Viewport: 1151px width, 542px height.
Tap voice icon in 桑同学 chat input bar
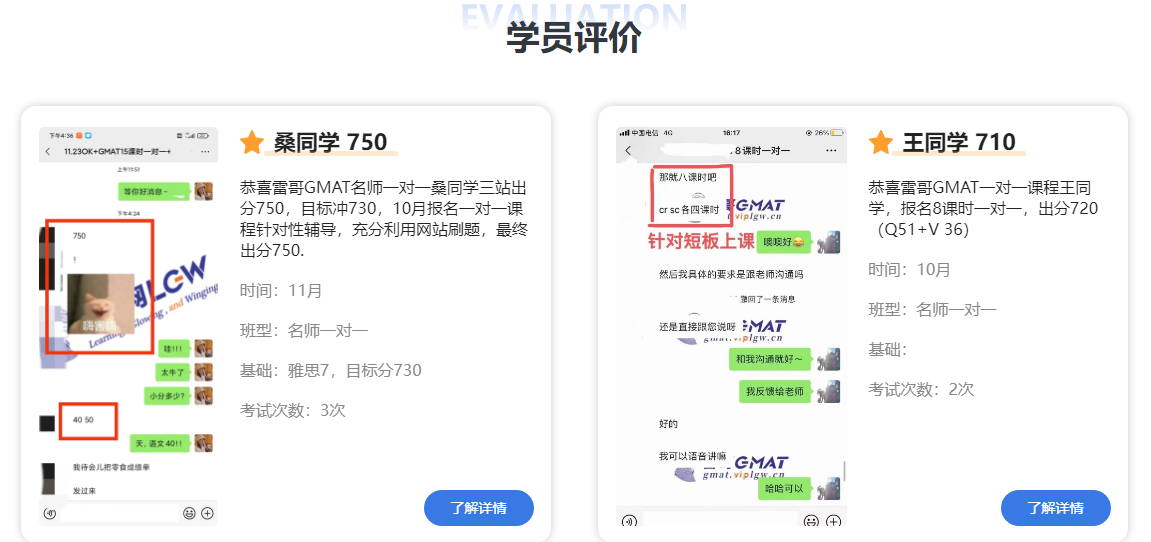(x=50, y=513)
